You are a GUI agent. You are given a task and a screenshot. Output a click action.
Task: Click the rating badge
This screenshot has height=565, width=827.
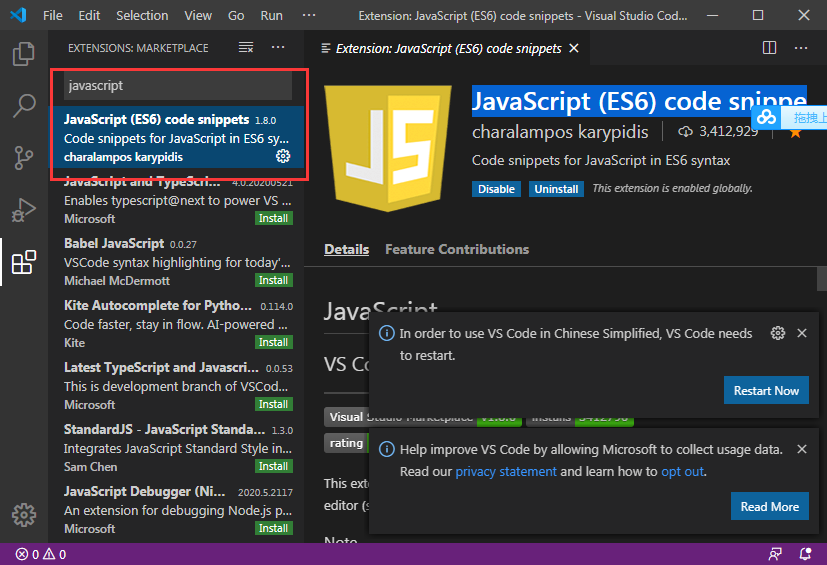[345, 443]
